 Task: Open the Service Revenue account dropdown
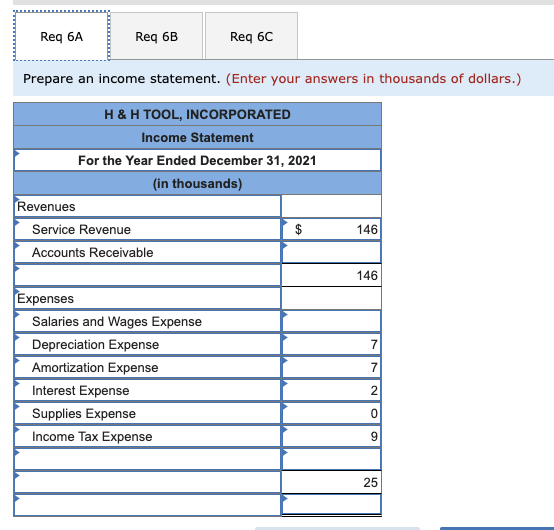[148, 229]
